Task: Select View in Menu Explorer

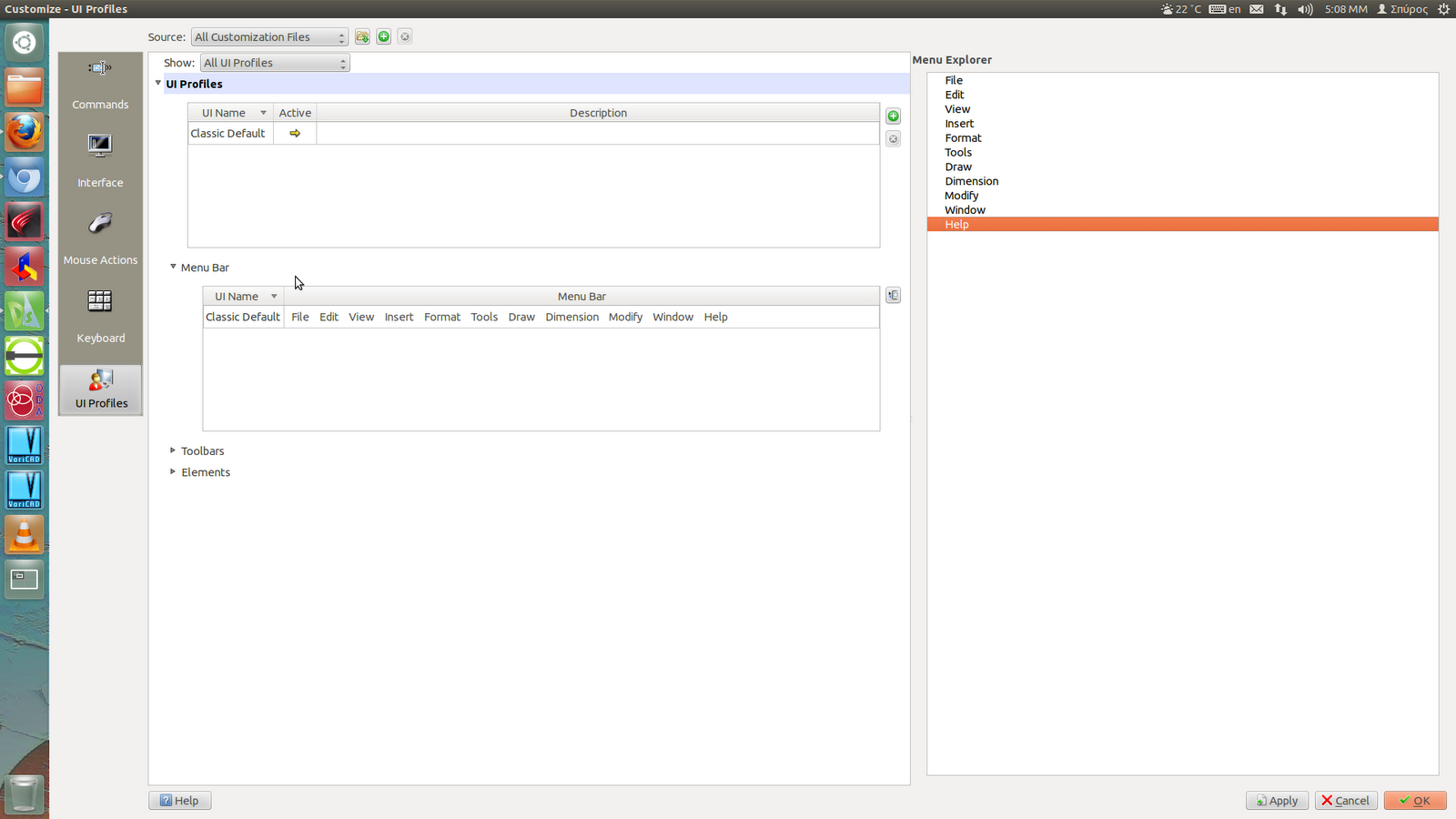Action: pyautogui.click(x=957, y=109)
